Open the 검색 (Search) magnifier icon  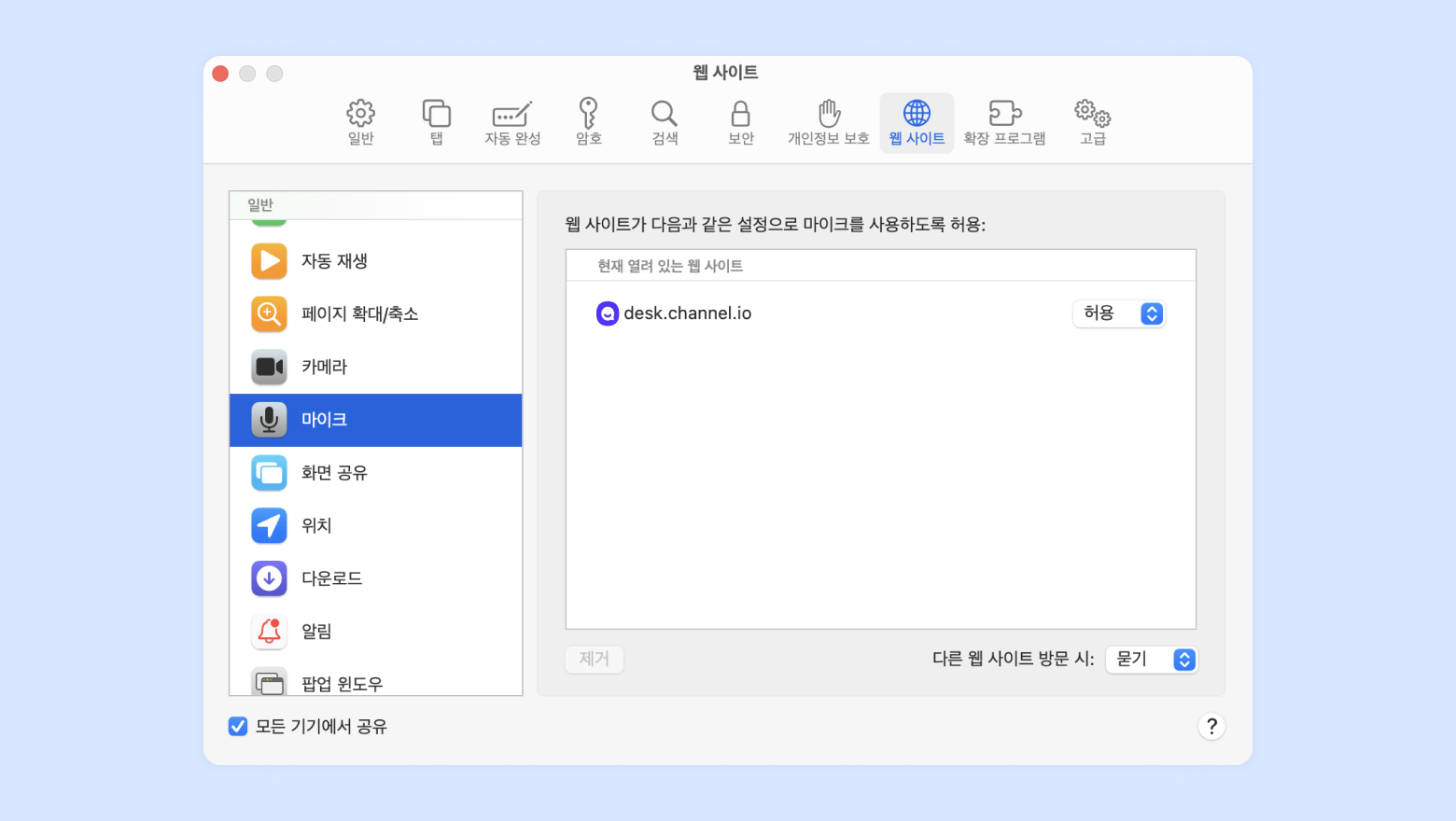pos(665,122)
